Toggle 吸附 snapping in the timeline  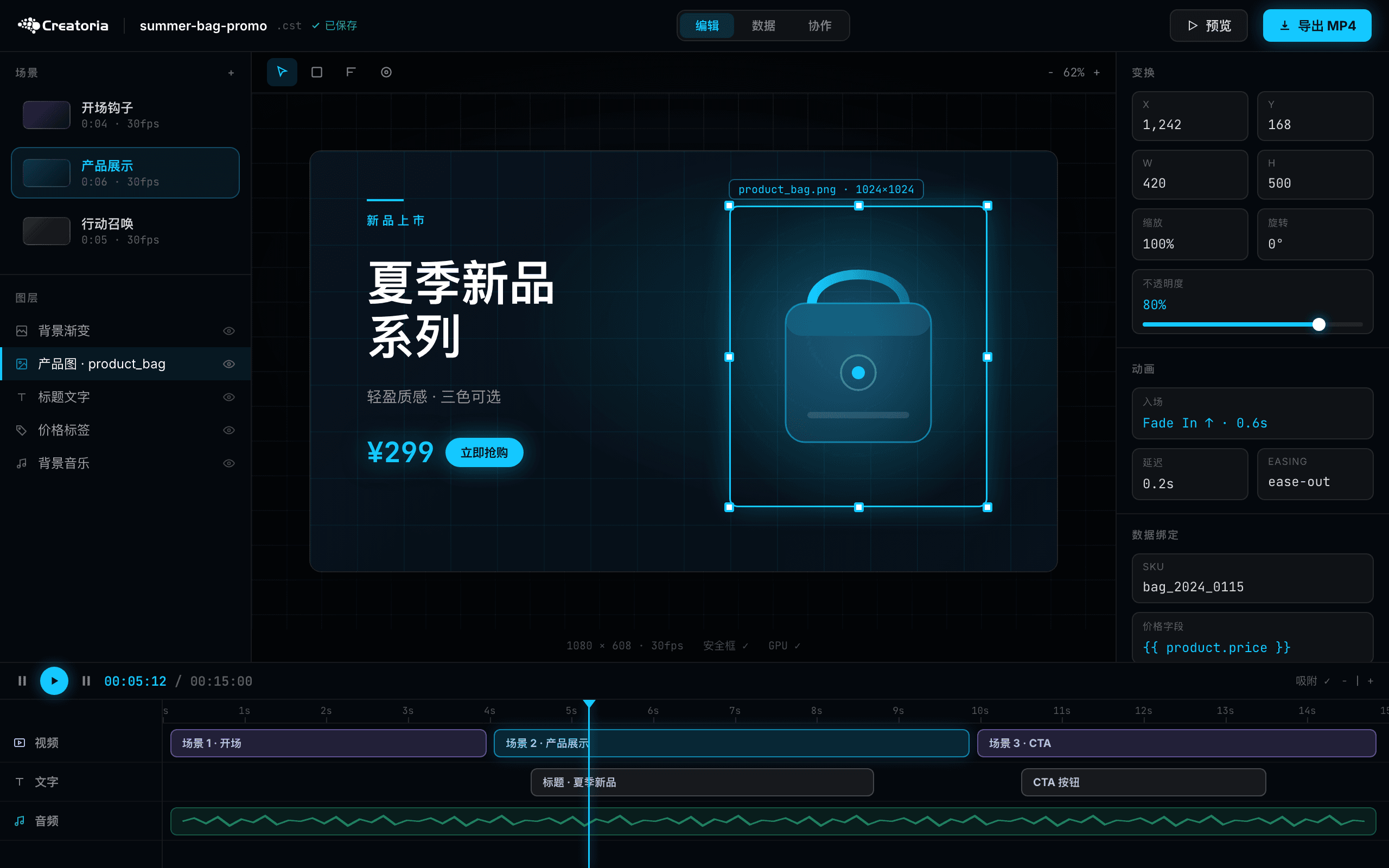click(x=1312, y=681)
